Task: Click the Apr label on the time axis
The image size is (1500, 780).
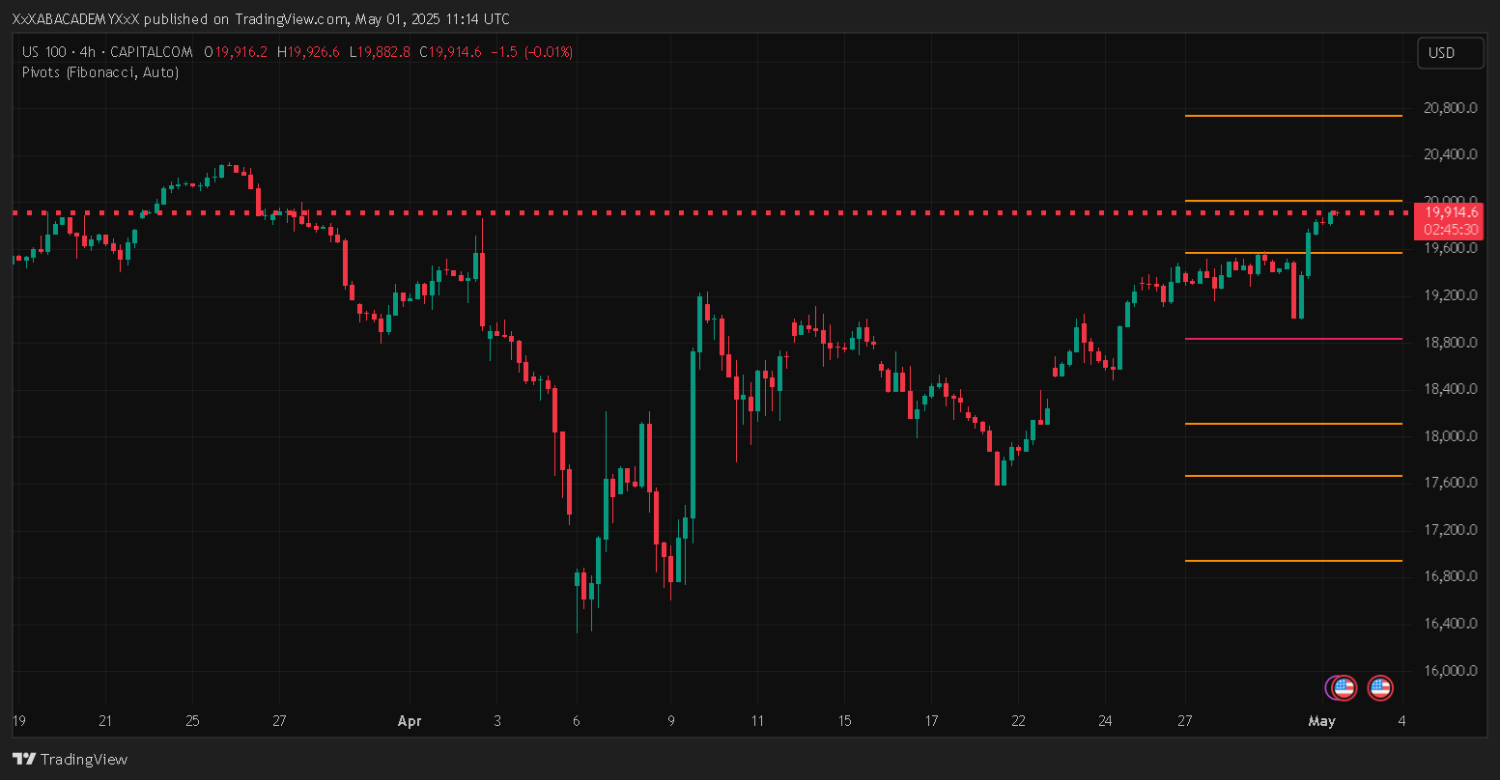Action: (x=410, y=721)
